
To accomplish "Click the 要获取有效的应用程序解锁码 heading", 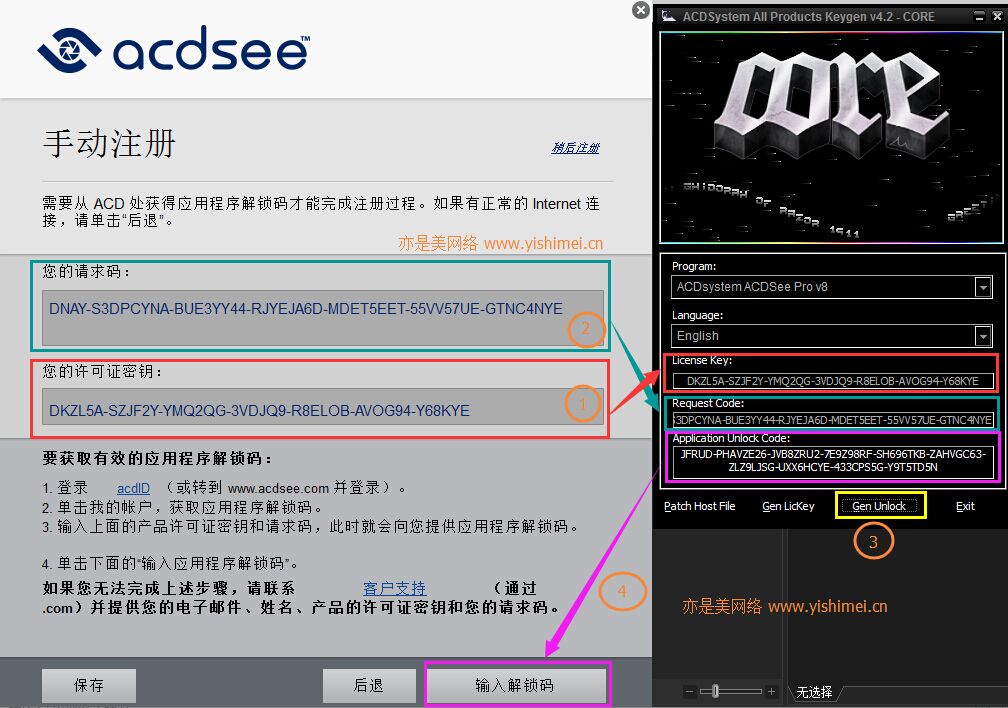I will (x=158, y=458).
